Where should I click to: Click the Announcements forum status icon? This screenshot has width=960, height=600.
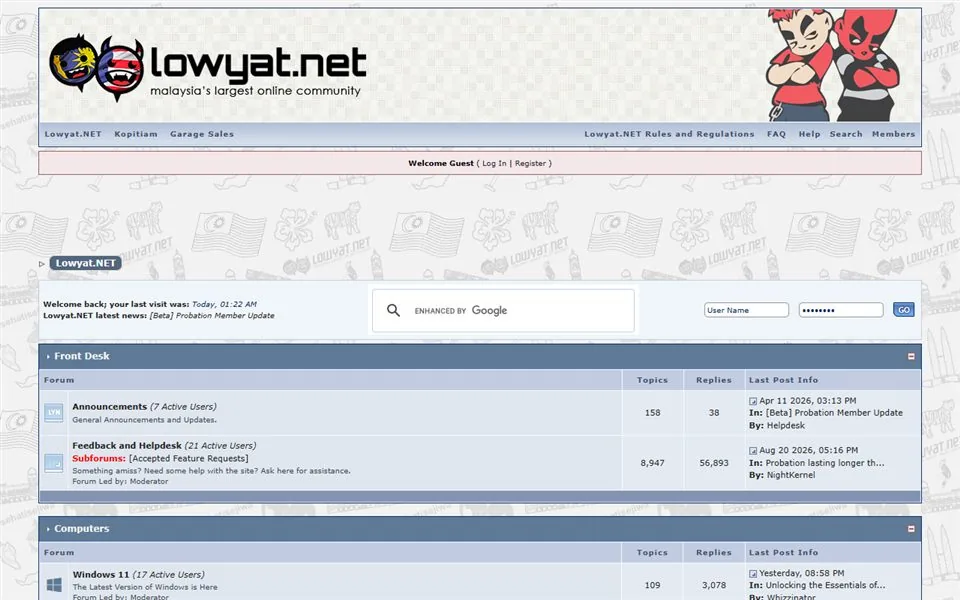(x=54, y=413)
